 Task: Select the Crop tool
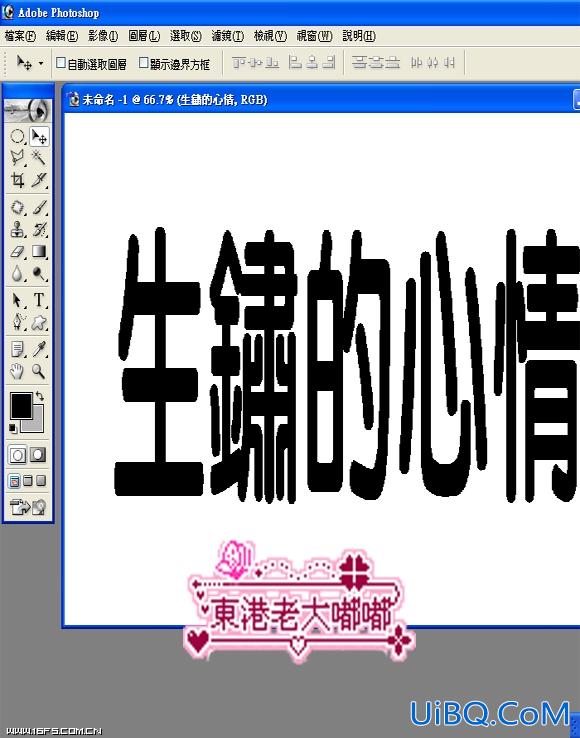click(x=17, y=179)
